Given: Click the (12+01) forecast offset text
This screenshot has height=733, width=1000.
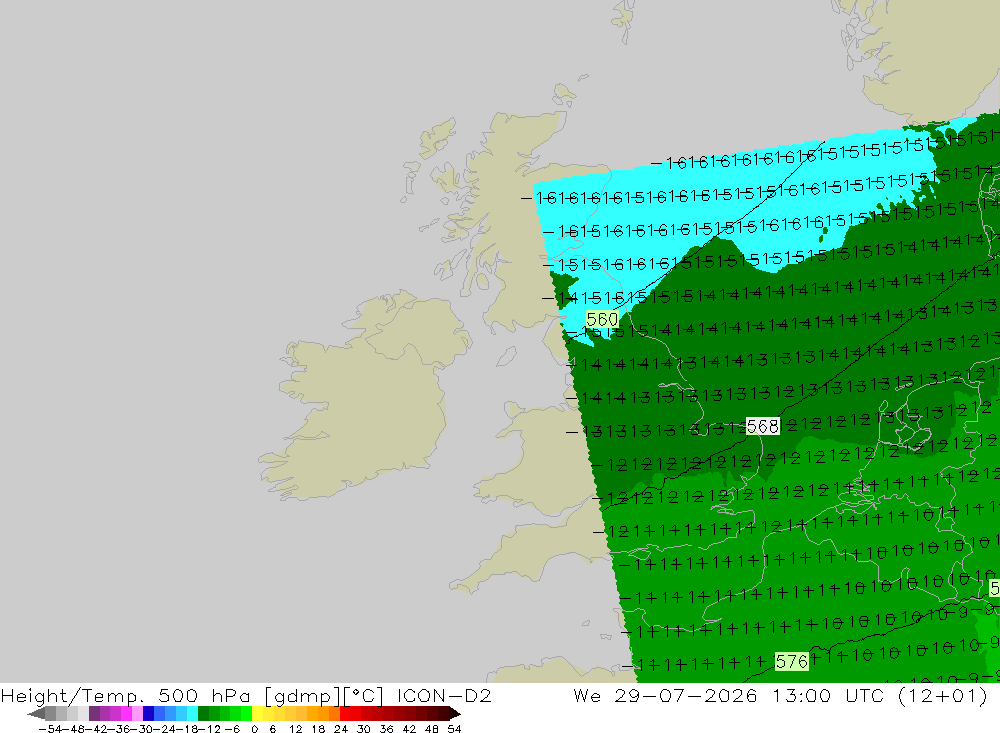Looking at the screenshot, I should click(943, 695).
